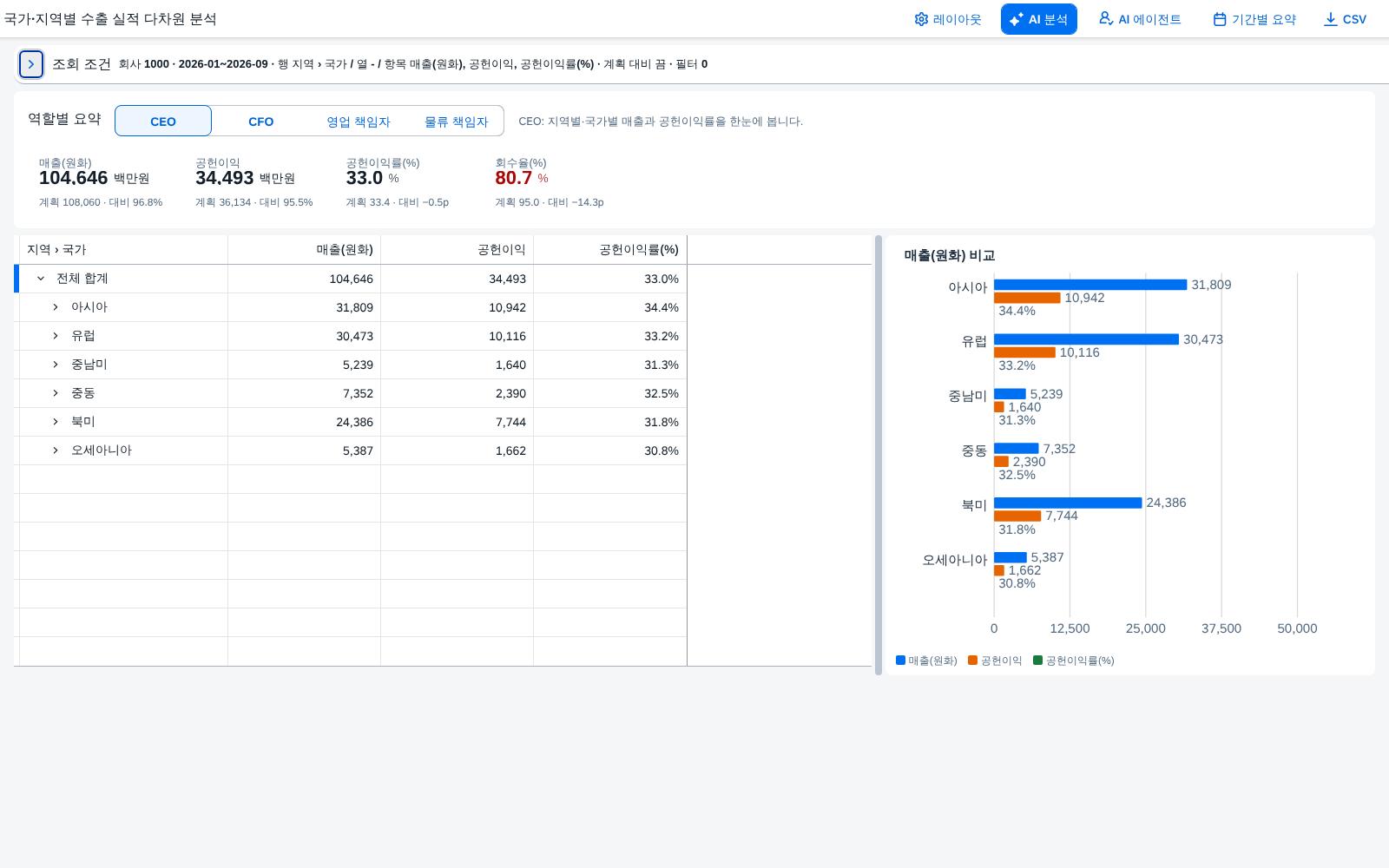Open the 레이아웃 layout settings
The height and width of the screenshot is (868, 1389).
(x=947, y=19)
